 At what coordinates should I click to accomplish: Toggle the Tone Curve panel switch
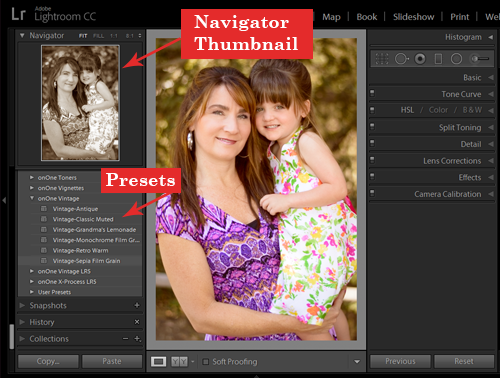click(x=372, y=93)
